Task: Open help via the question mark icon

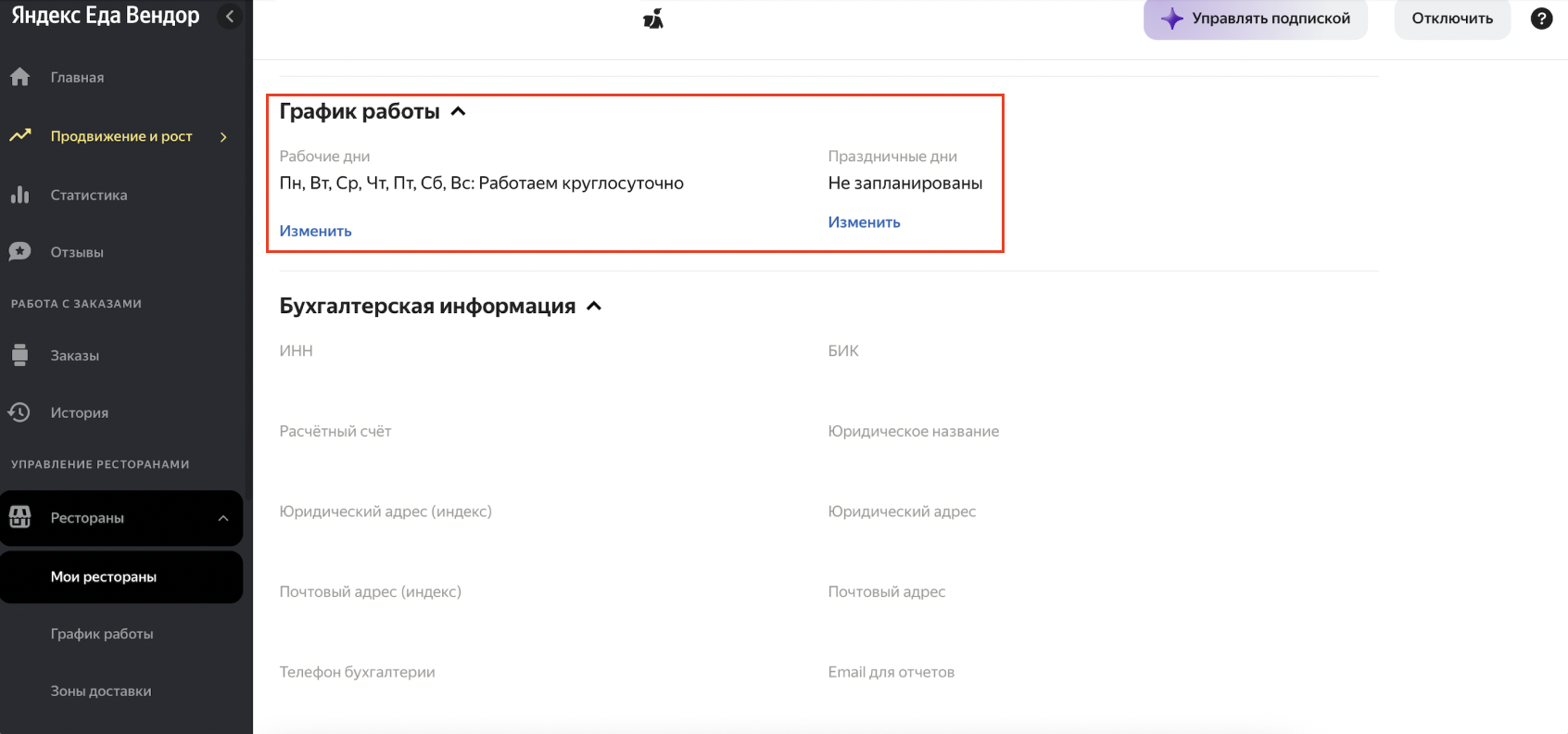Action: [x=1541, y=19]
